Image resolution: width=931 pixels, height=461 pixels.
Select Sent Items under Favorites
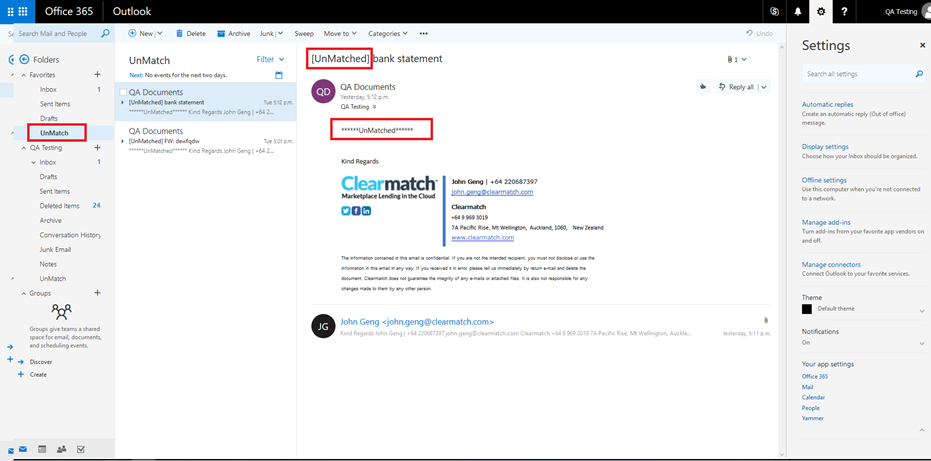coord(55,104)
